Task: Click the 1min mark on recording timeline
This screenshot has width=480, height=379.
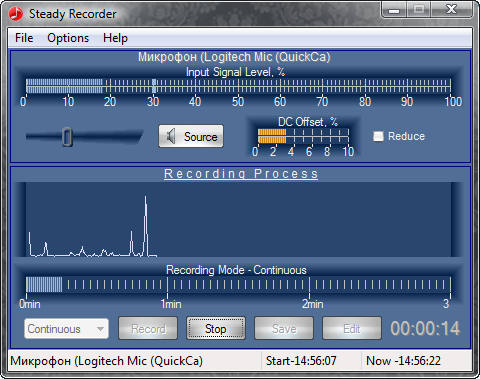Action: [171, 304]
